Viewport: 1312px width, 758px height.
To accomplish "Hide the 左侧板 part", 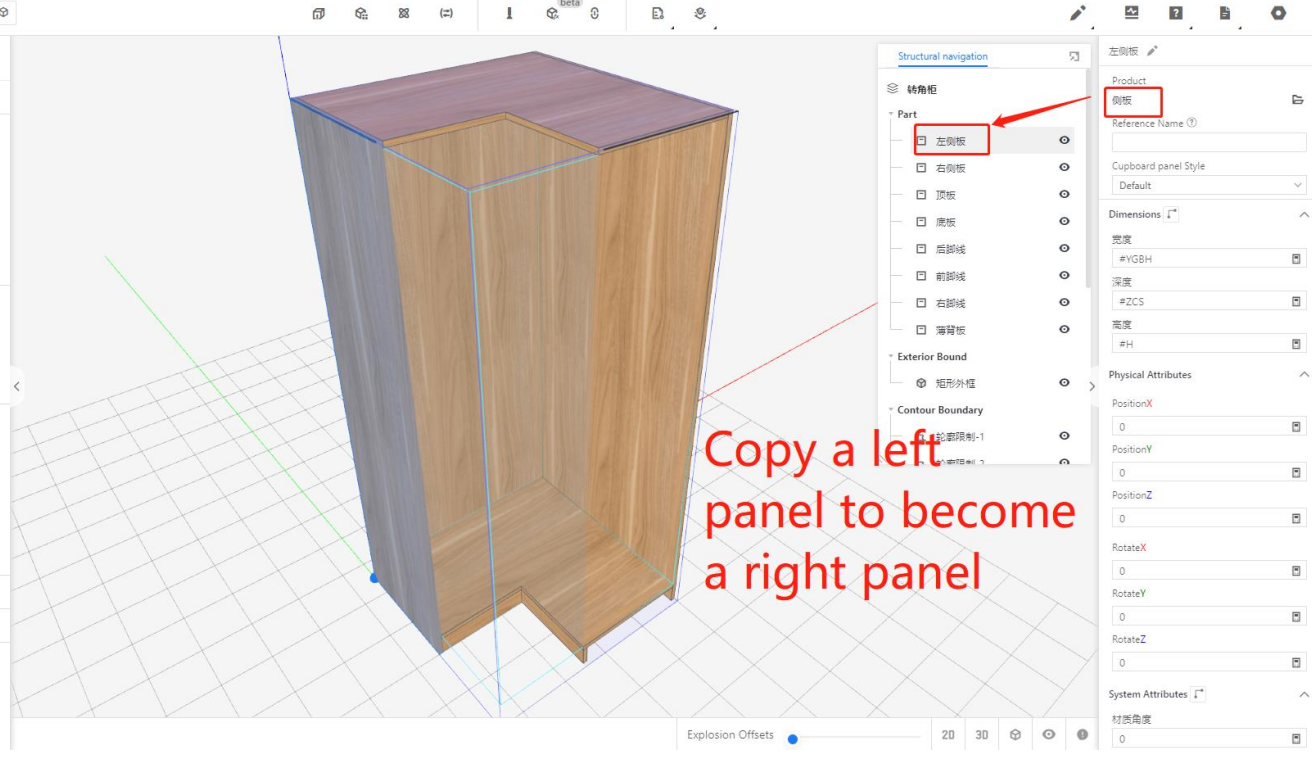I will click(x=1064, y=141).
